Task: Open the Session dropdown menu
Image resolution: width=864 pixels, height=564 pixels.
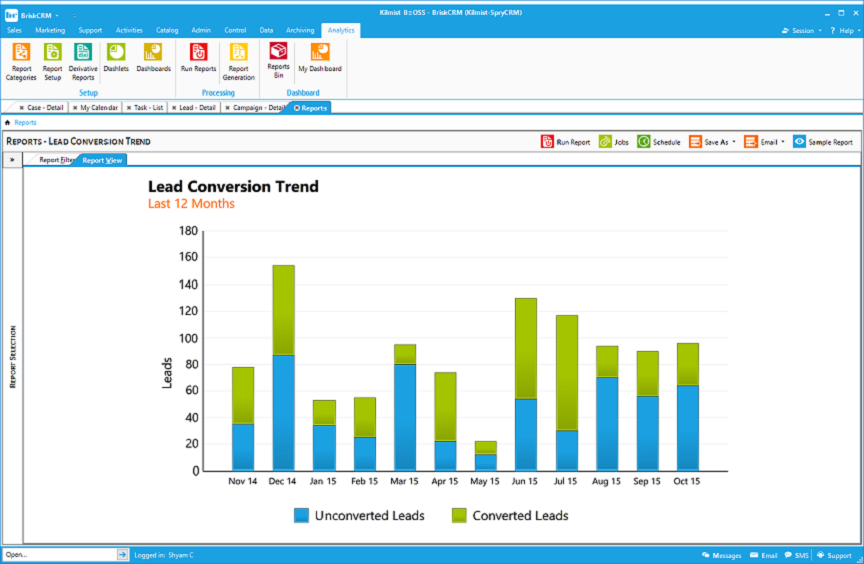Action: coord(801,31)
